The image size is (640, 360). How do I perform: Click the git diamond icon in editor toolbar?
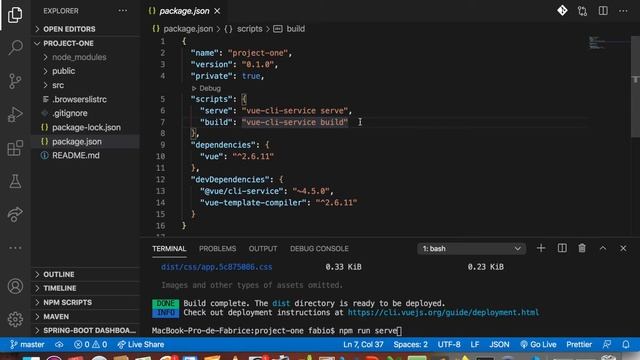562,11
